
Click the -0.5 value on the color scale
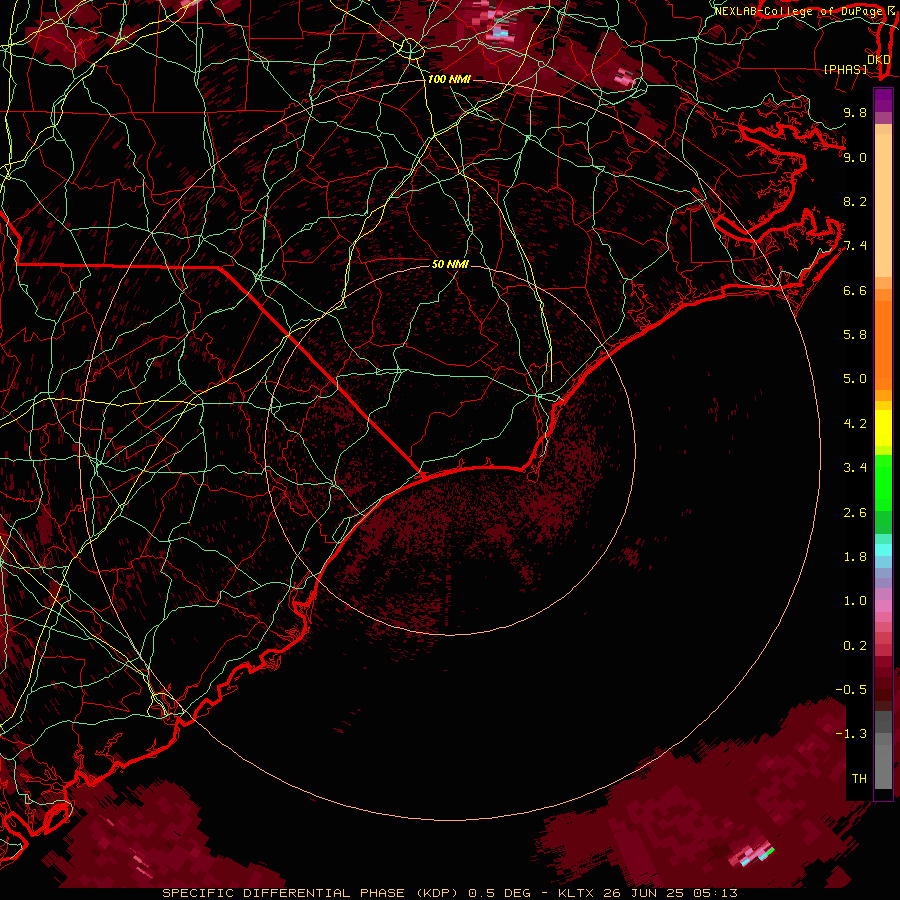851,690
